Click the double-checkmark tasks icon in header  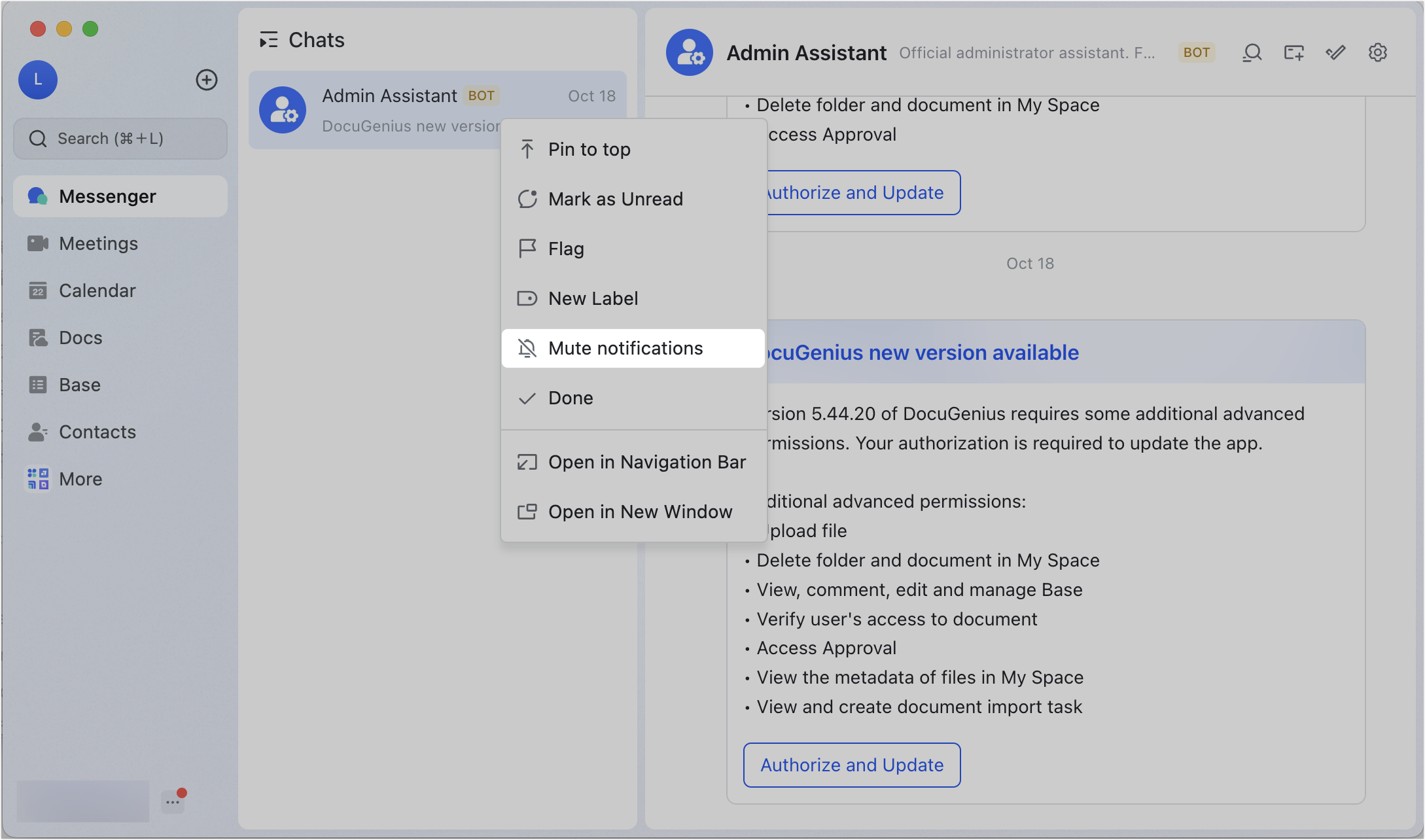tap(1335, 53)
